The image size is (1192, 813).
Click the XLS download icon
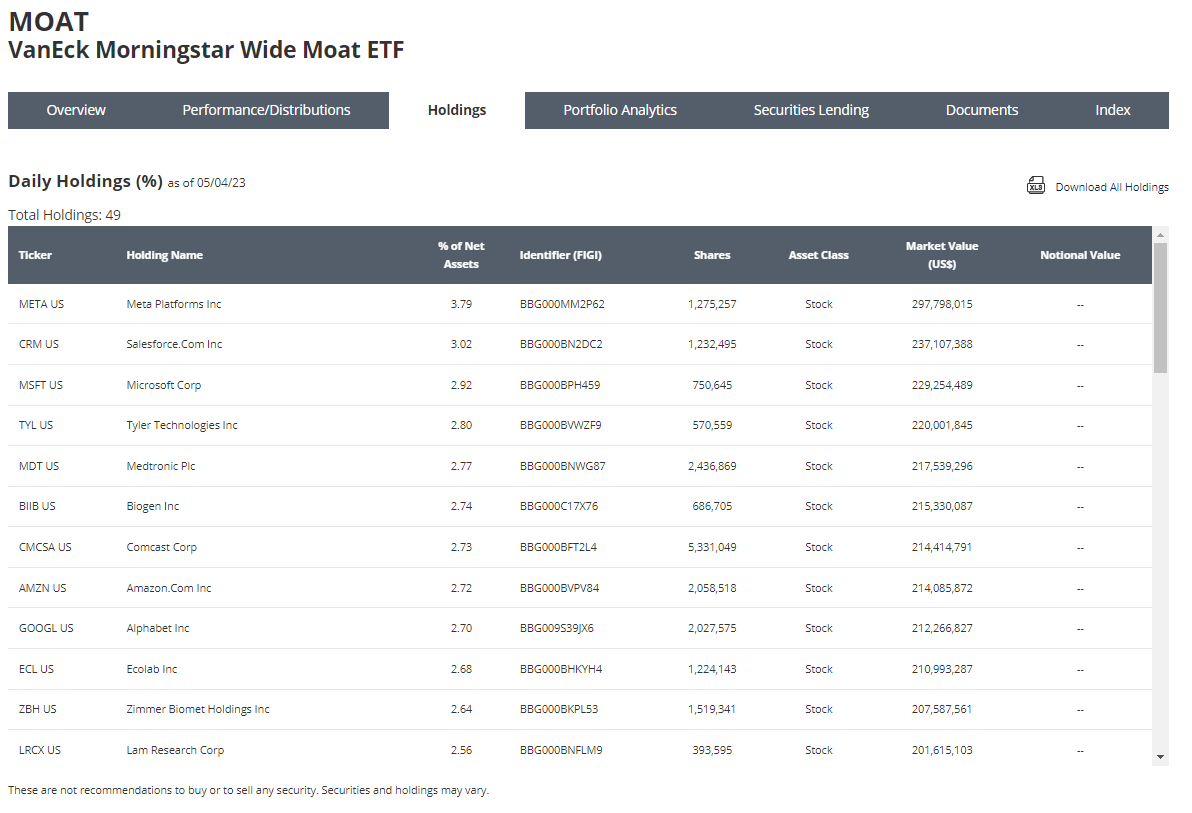(x=1036, y=186)
